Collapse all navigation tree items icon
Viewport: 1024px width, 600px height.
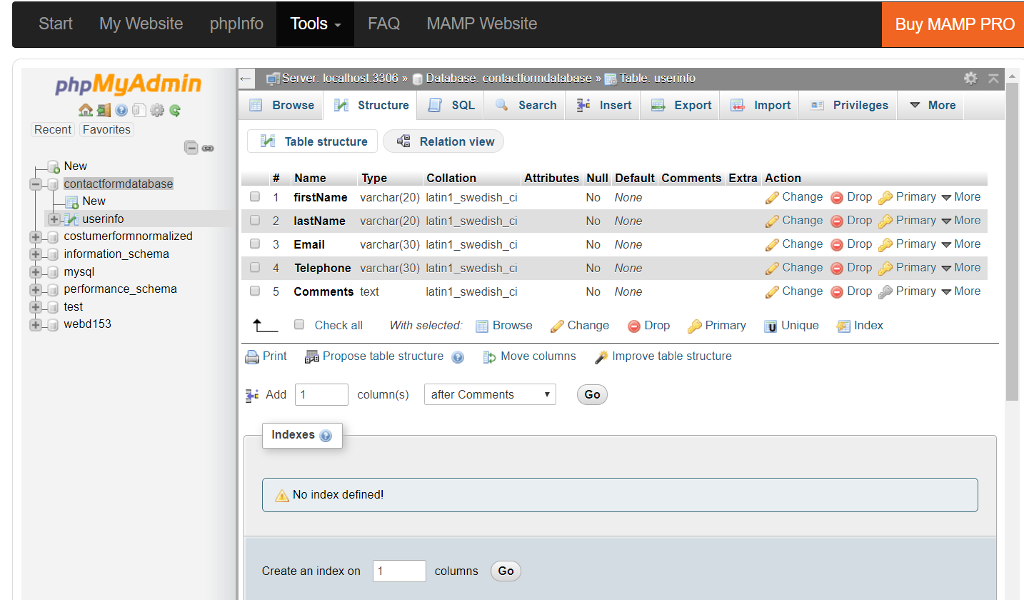click(191, 148)
